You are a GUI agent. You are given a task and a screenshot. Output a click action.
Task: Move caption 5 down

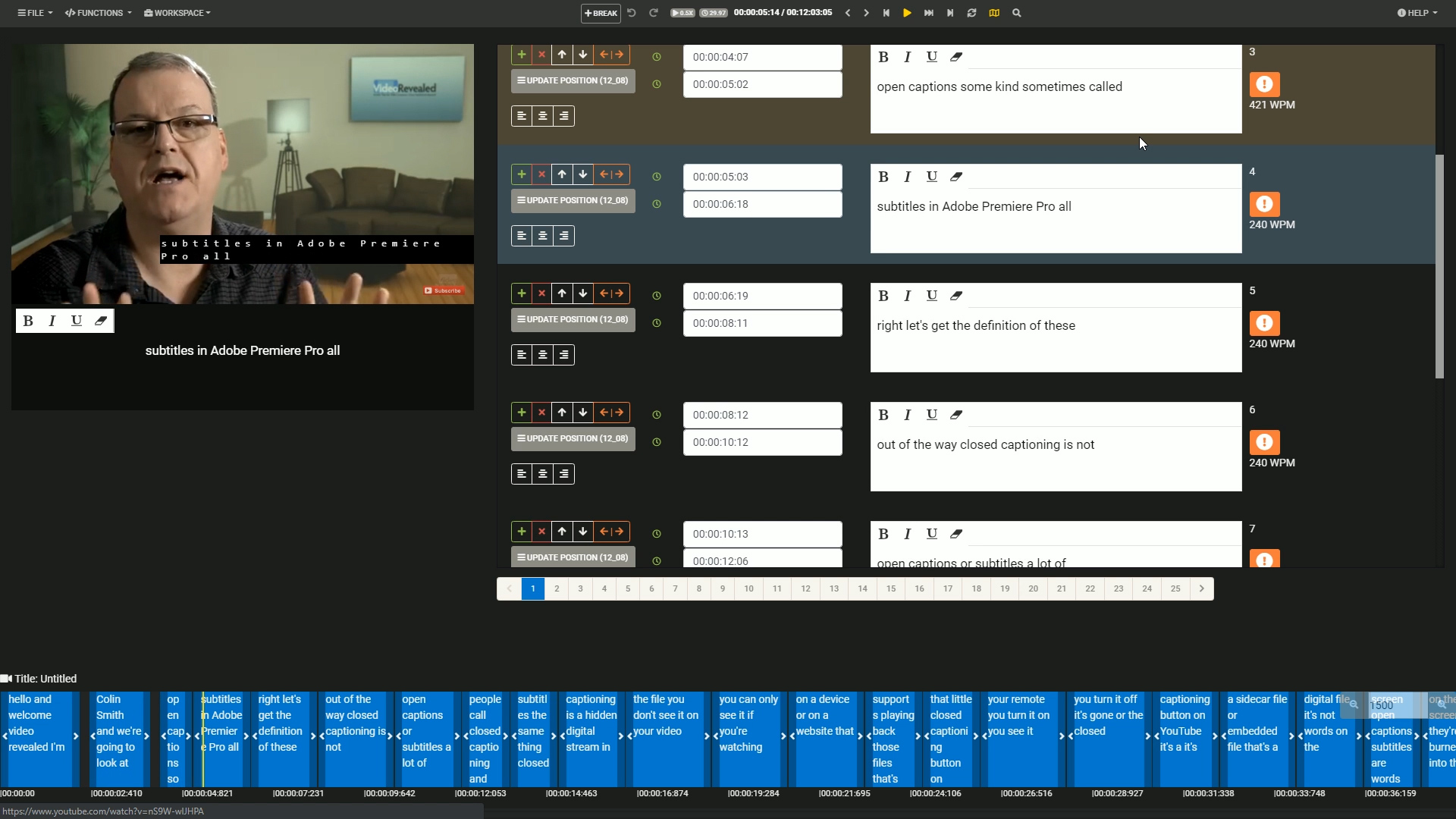[x=582, y=293]
